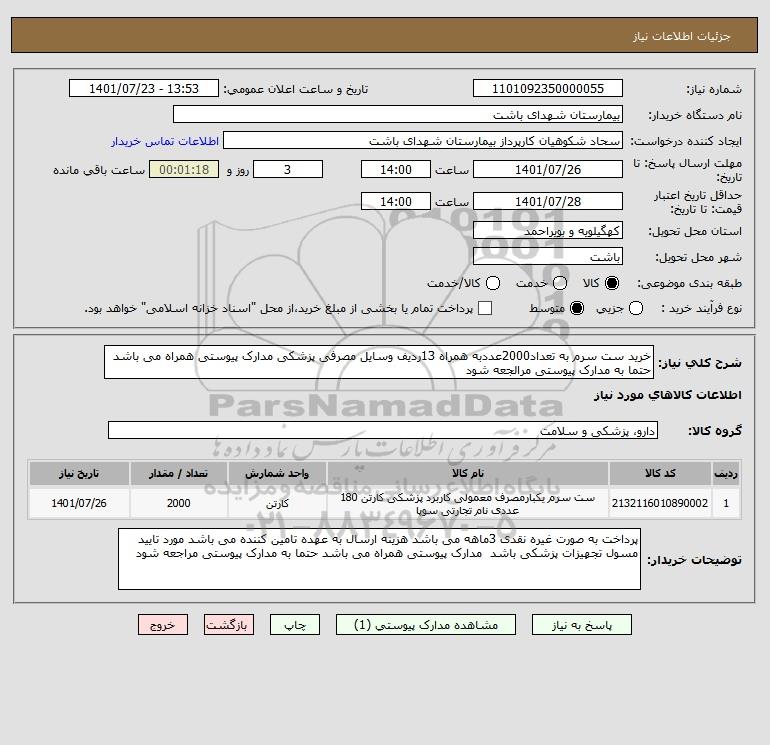Click the remaining time field 00:01:18
This screenshot has width=770, height=745.
point(184,169)
